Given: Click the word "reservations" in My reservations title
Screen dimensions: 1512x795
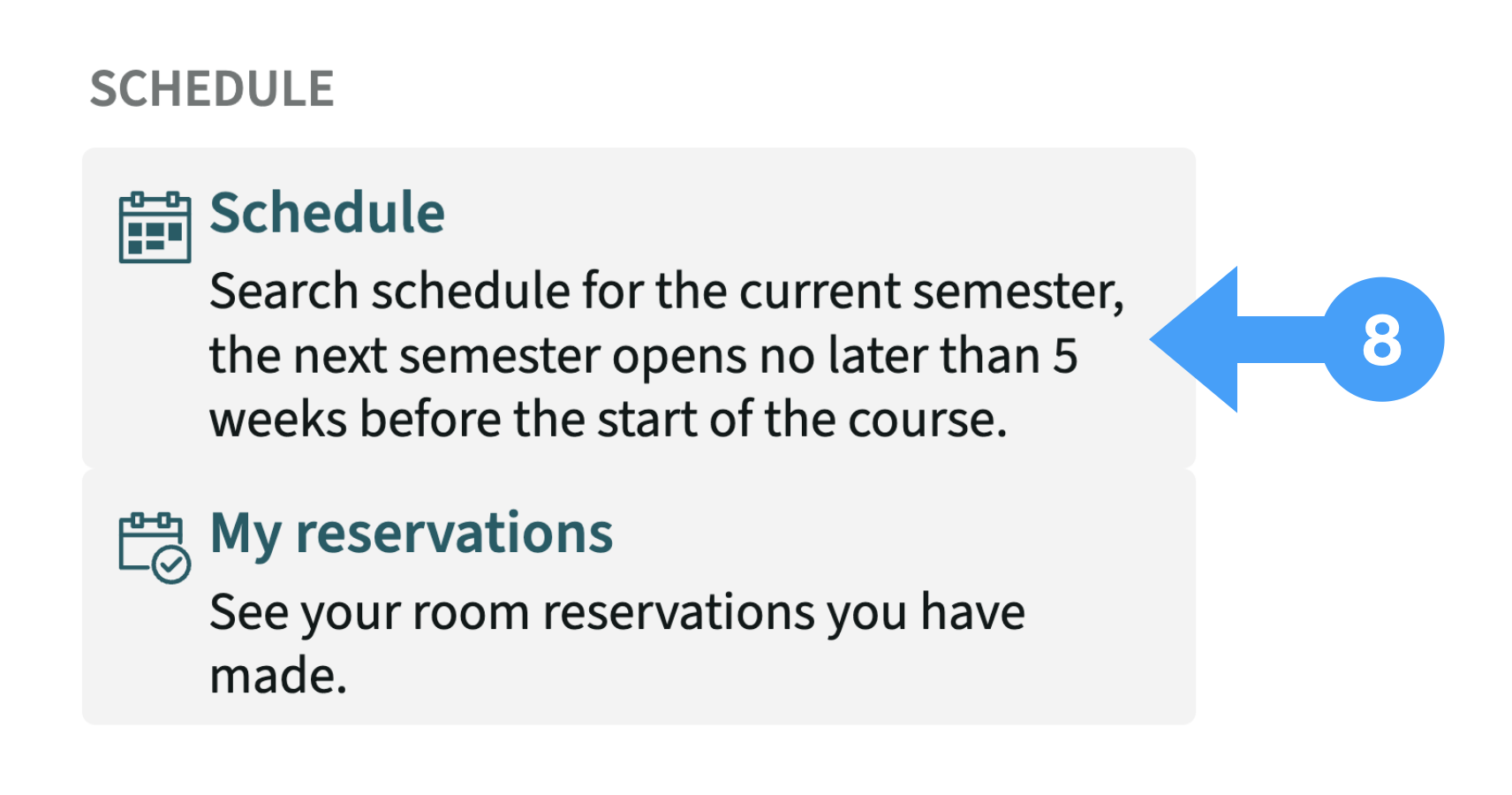Looking at the screenshot, I should coord(454,534).
